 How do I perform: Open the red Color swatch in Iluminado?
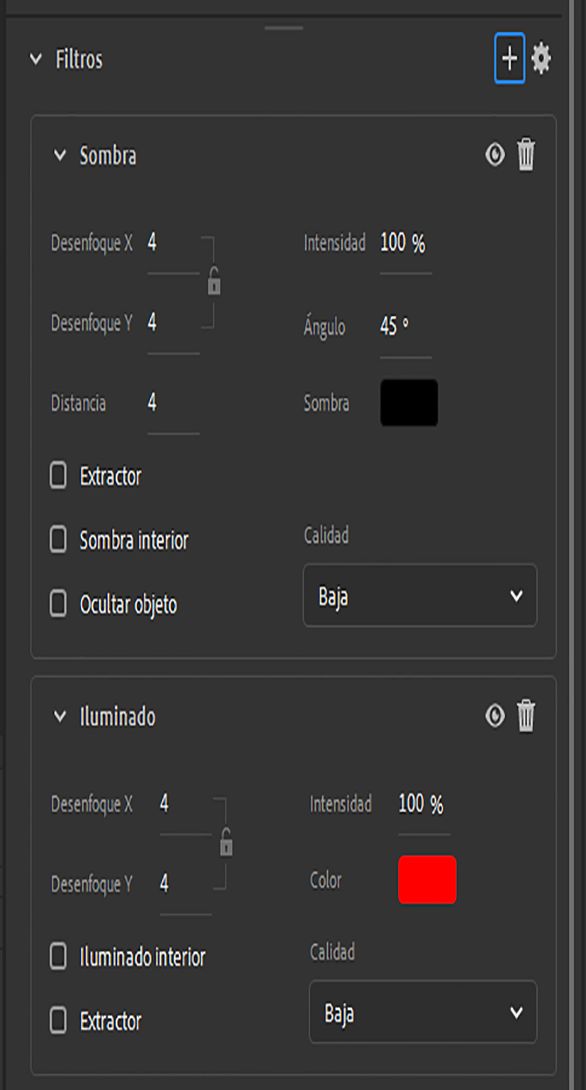pos(426,880)
